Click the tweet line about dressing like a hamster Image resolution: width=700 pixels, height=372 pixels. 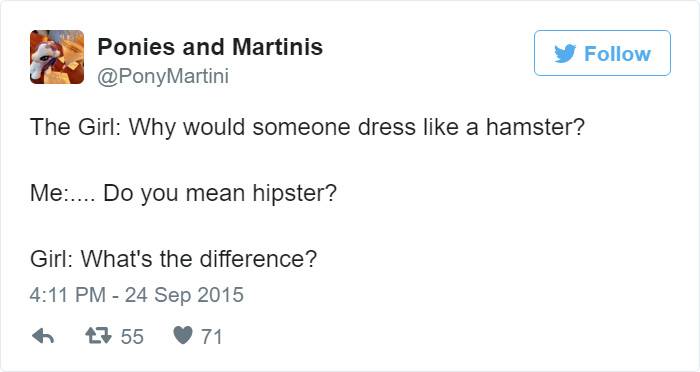(x=307, y=127)
